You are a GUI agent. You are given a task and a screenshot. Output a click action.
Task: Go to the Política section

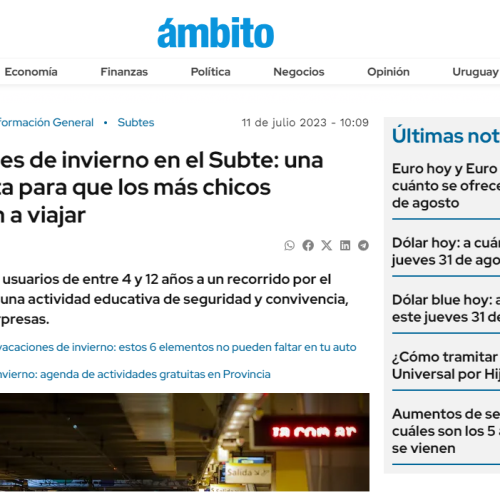(x=210, y=72)
